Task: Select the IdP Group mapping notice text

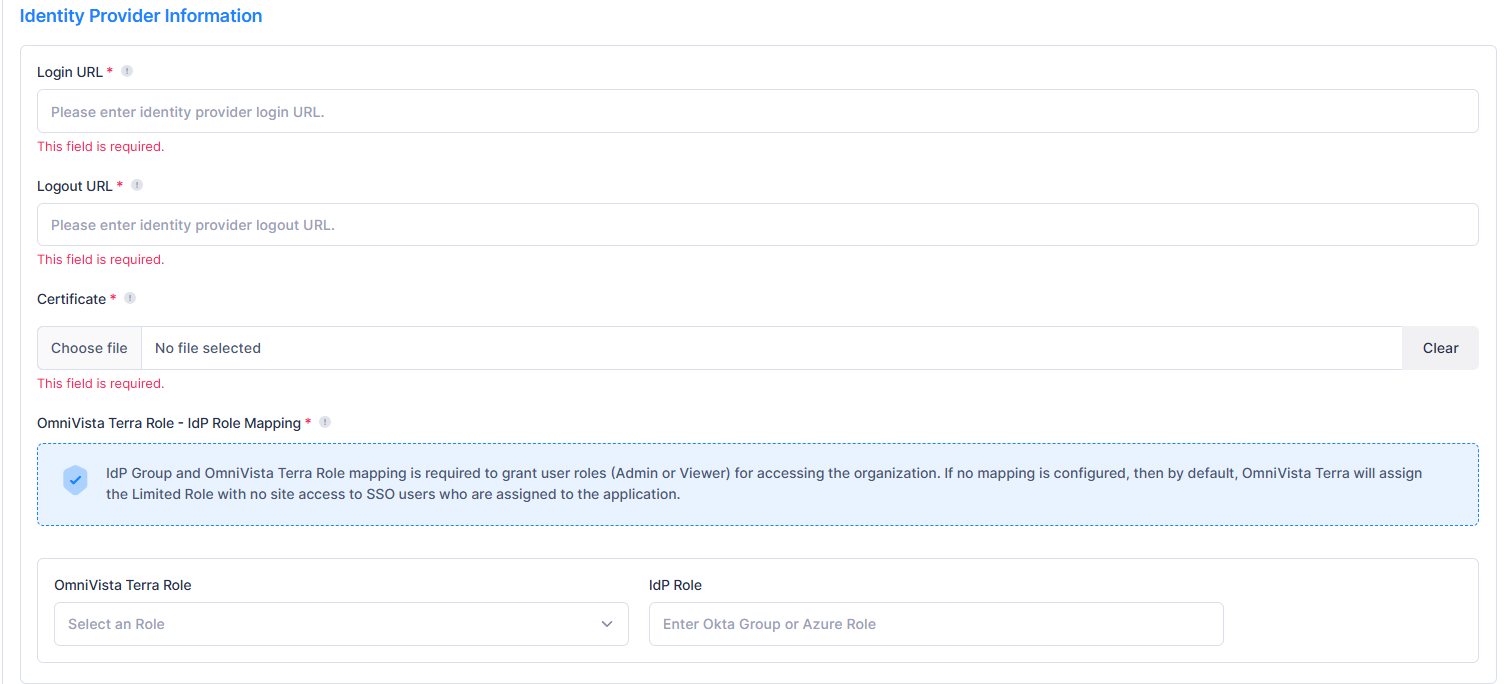Action: [x=760, y=483]
